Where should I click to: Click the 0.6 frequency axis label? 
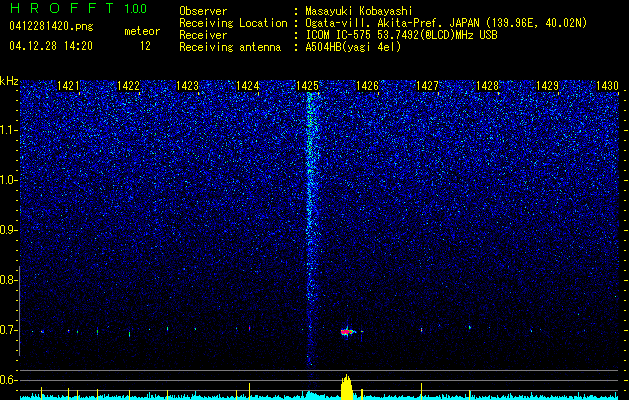coord(8,380)
